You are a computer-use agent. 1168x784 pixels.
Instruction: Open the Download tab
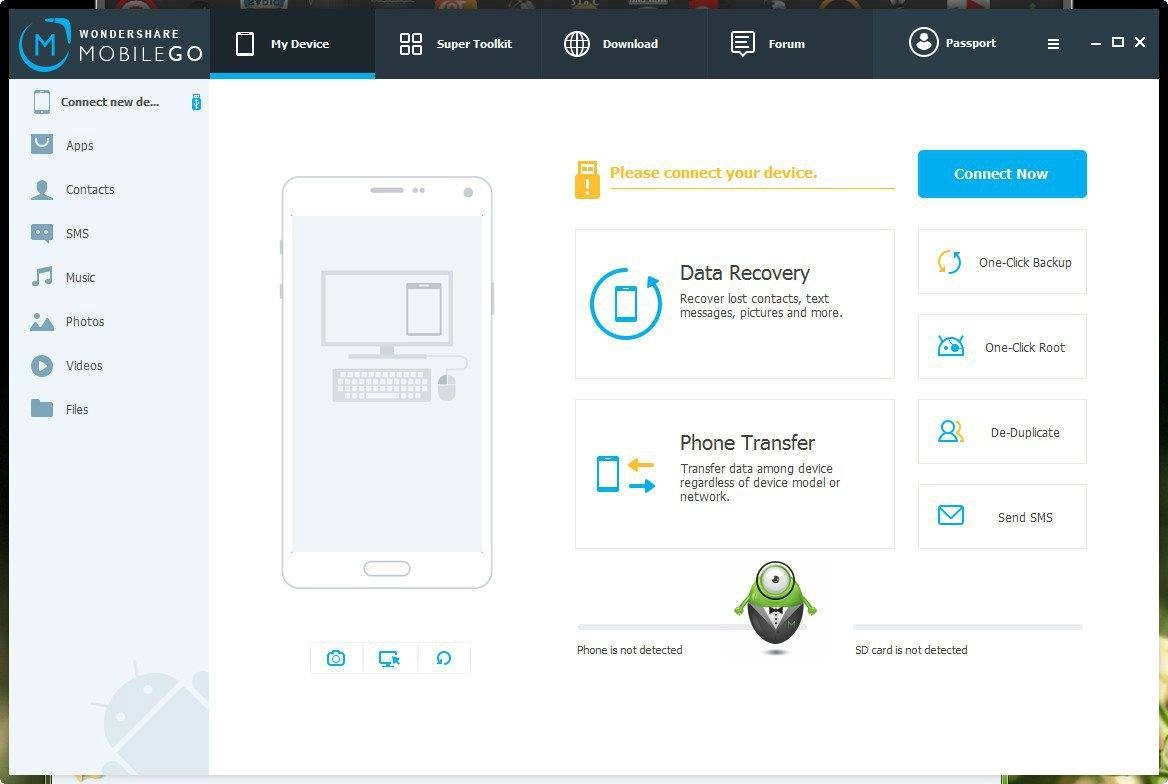[623, 44]
